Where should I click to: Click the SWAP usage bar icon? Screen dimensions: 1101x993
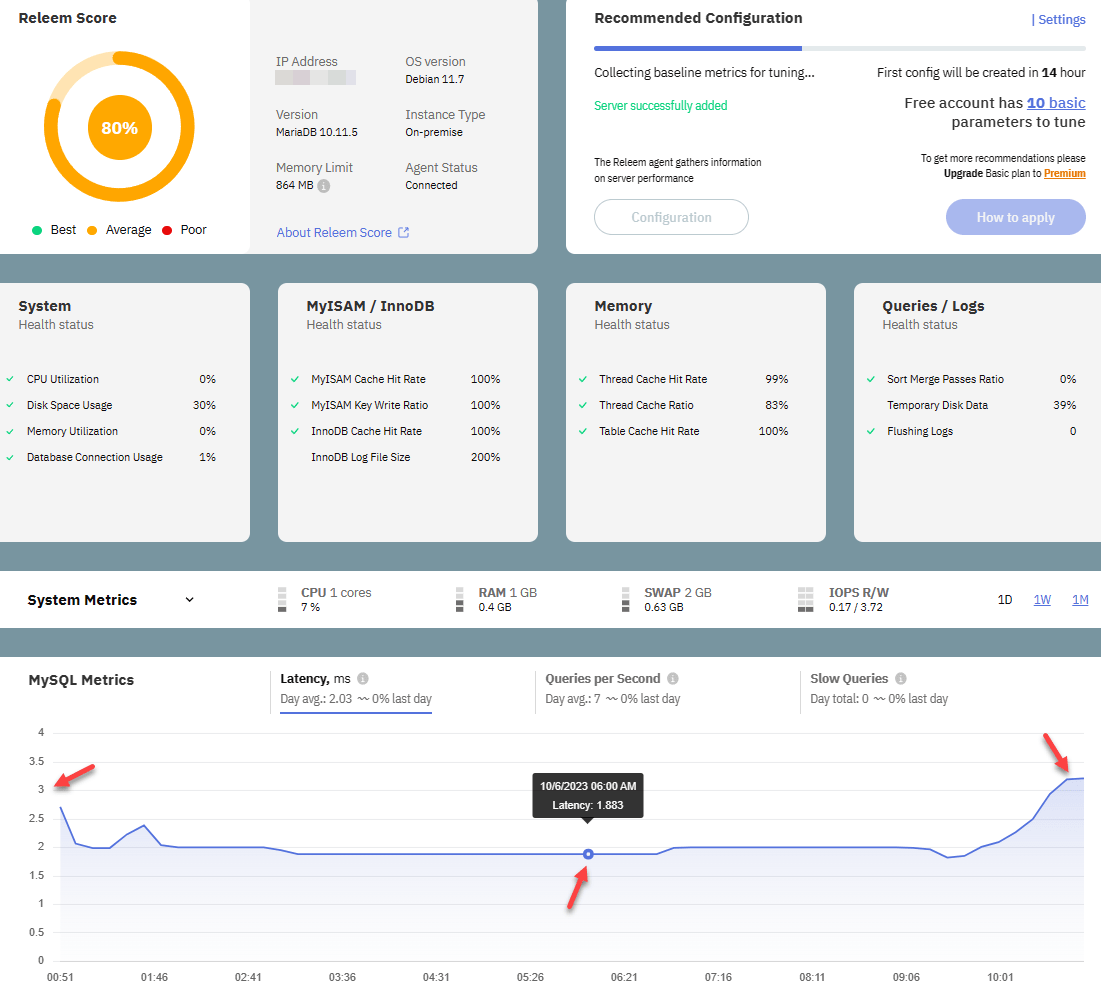pyautogui.click(x=626, y=600)
